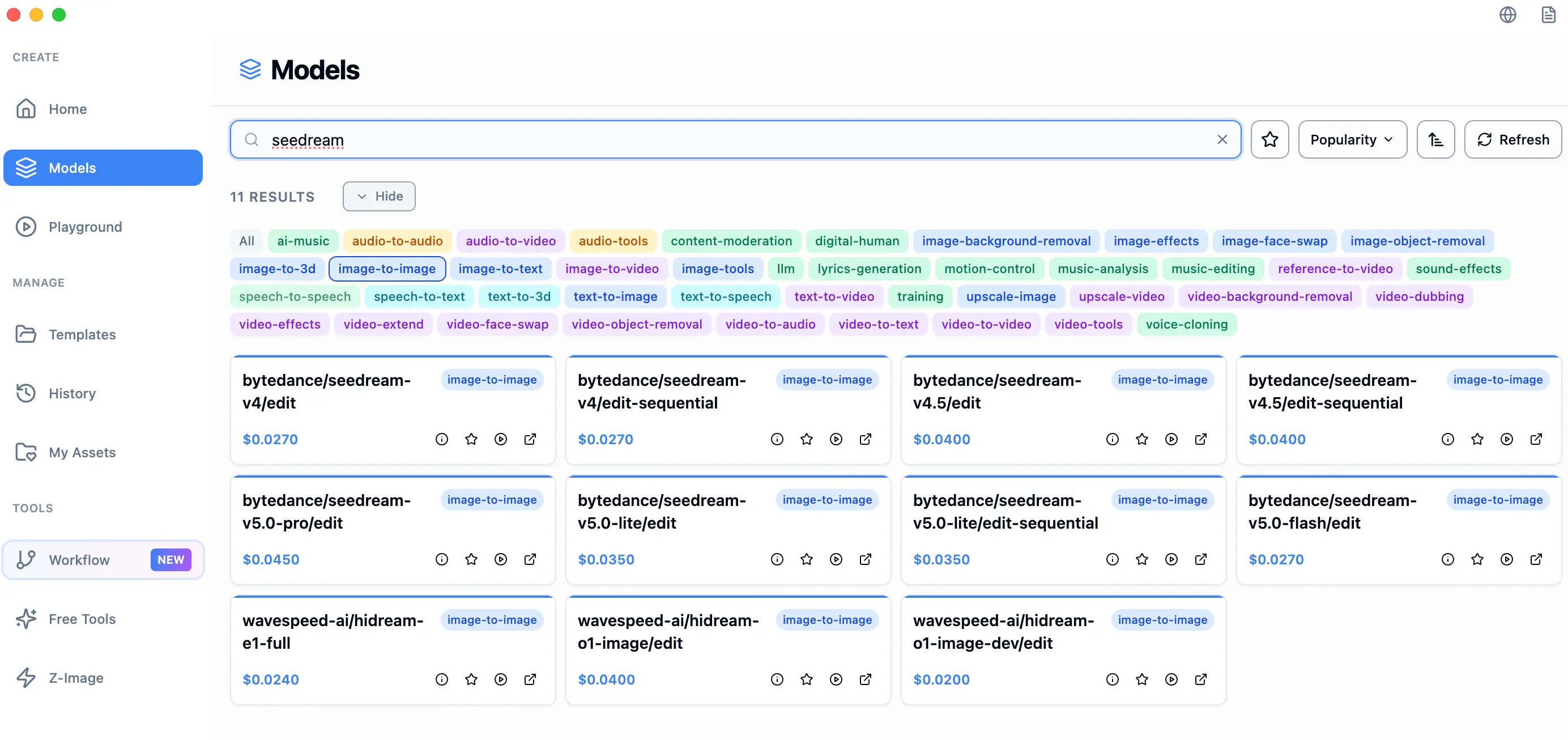This screenshot has height=740, width=1568.
Task: Open Templates in sidebar
Action: tap(103, 334)
